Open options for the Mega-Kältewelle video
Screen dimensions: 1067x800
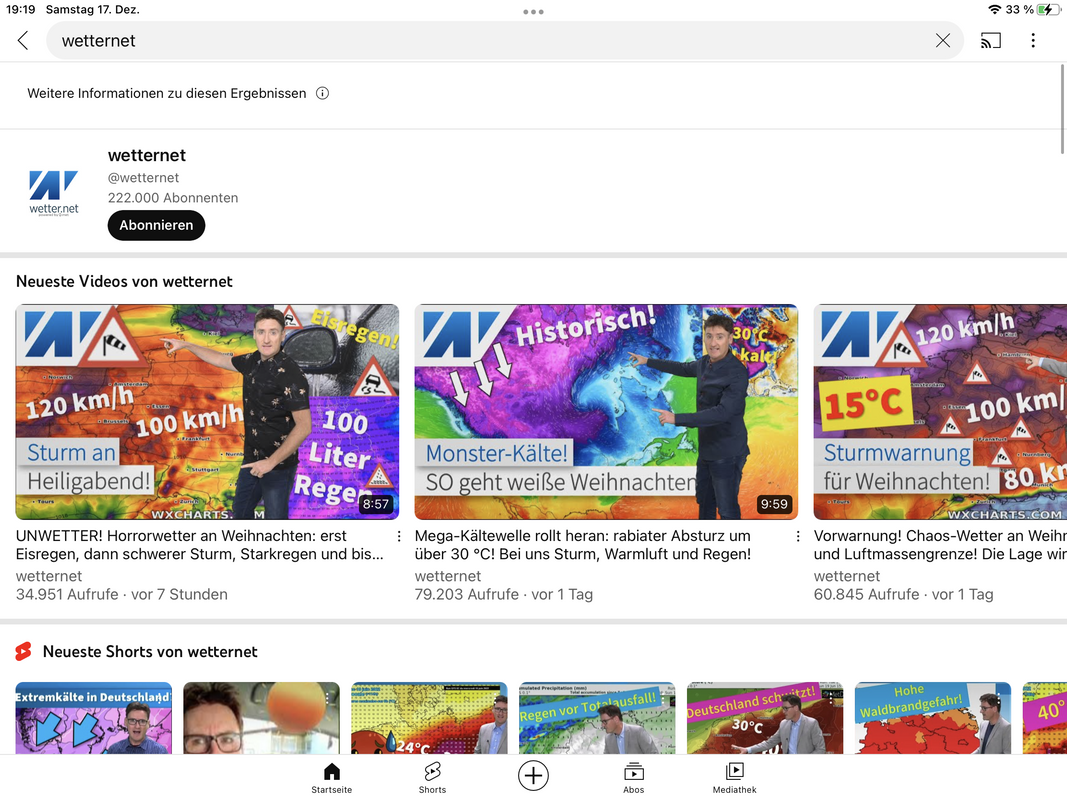[798, 536]
